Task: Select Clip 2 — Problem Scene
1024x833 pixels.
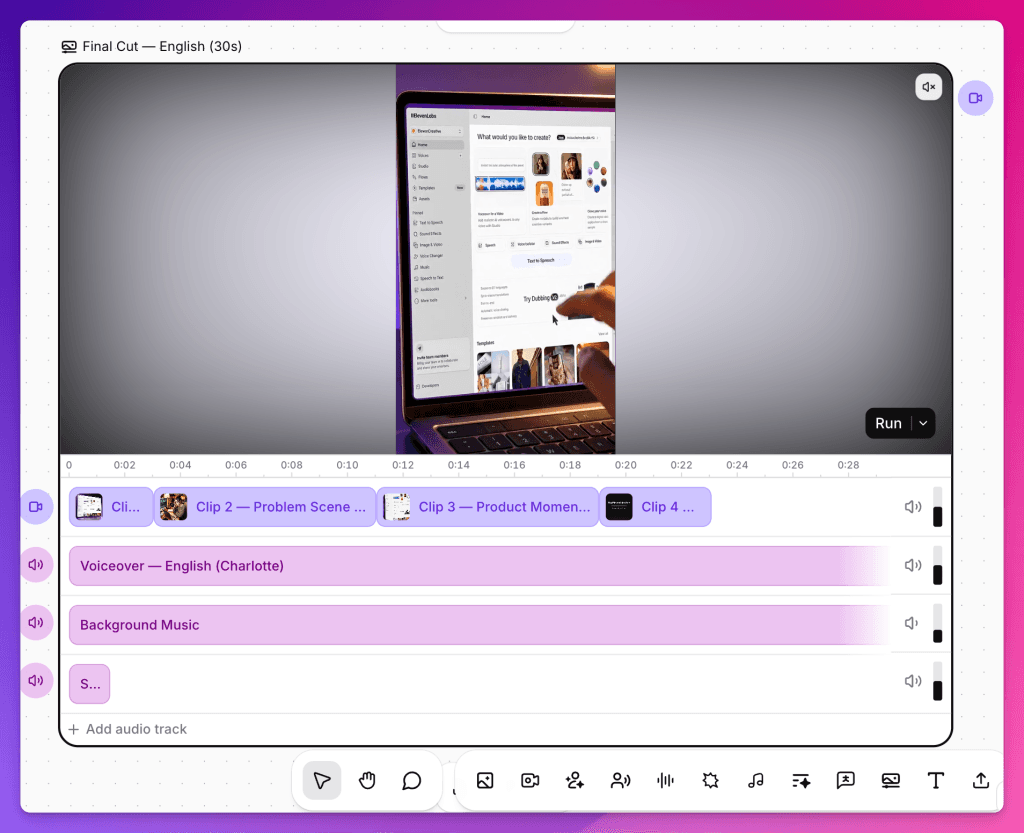Action: [x=265, y=507]
